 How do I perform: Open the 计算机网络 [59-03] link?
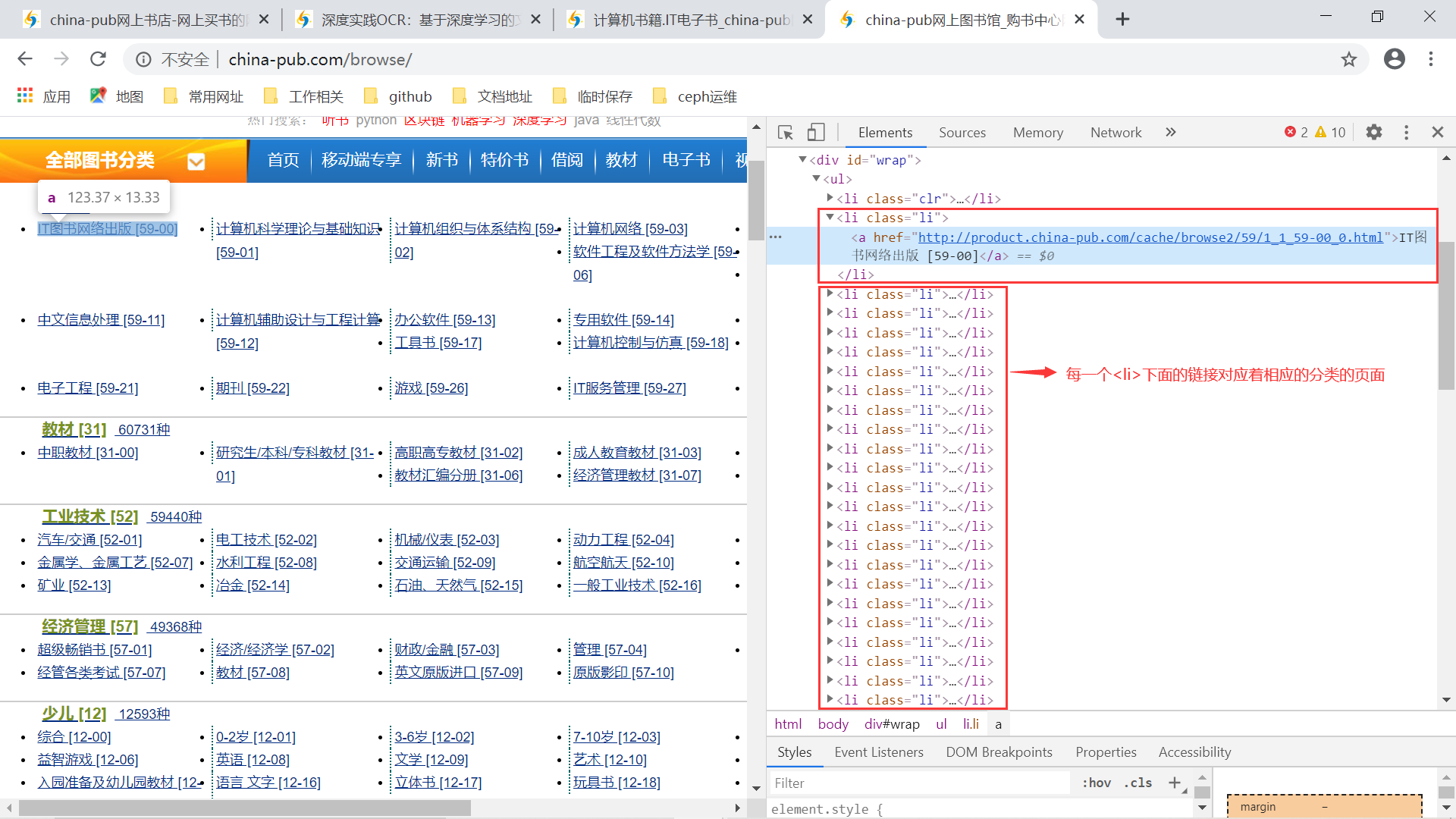point(630,229)
